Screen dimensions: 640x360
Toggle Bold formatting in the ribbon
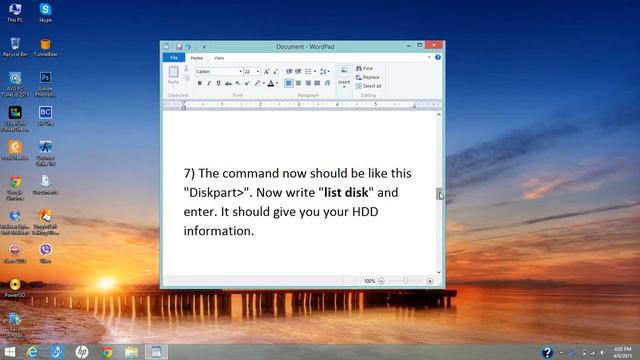pos(200,83)
